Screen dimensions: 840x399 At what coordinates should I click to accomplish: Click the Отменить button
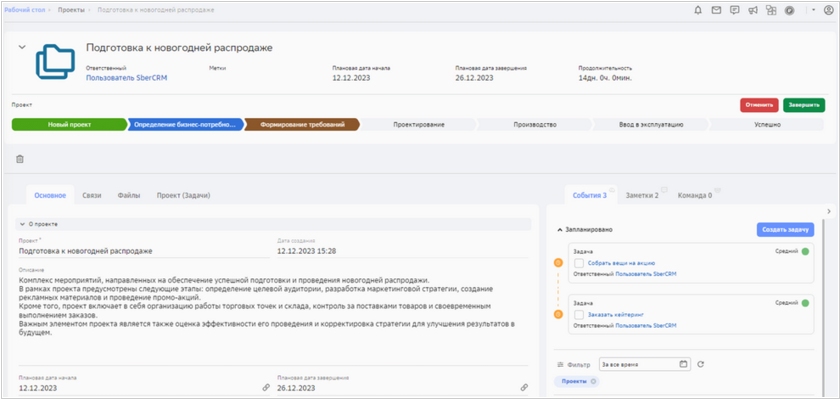759,105
